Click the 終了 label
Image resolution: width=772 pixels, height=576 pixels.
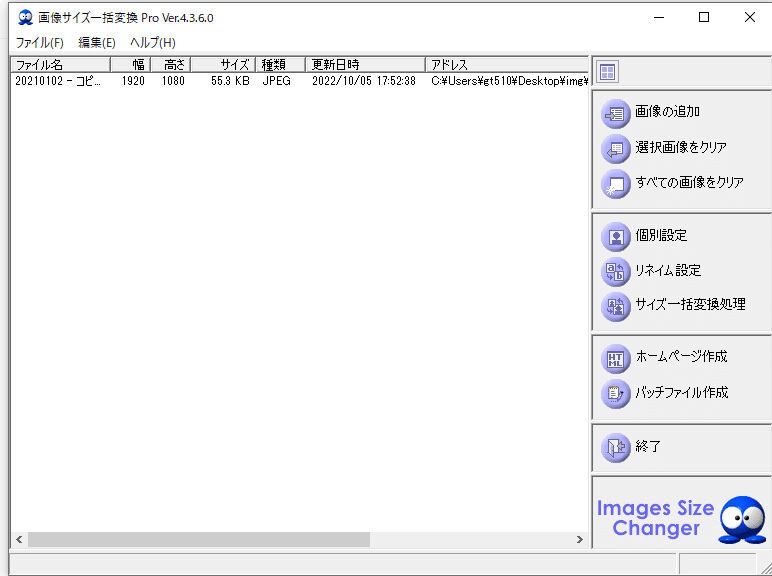click(648, 446)
